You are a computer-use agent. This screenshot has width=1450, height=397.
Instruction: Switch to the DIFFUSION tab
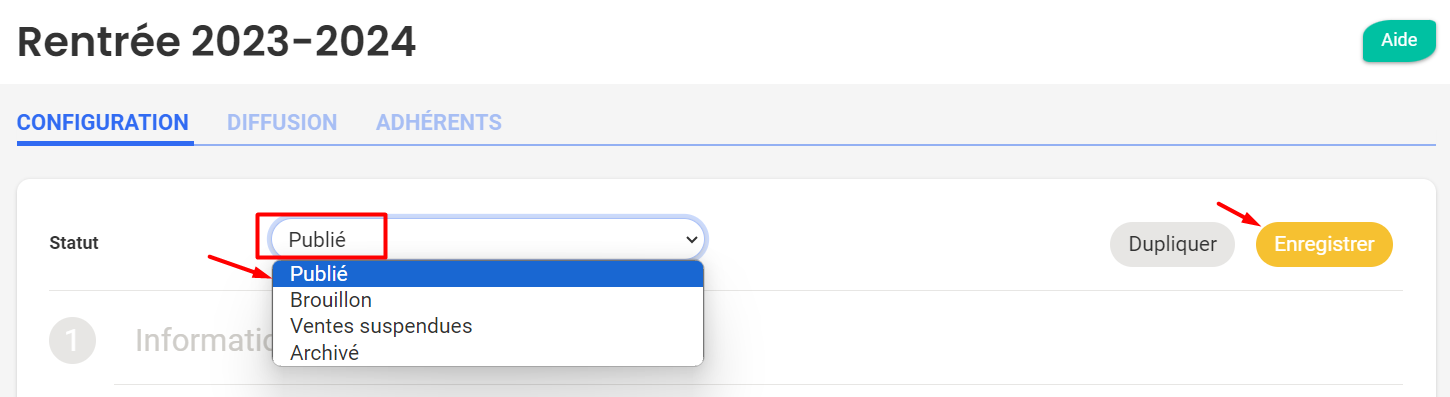coord(282,123)
